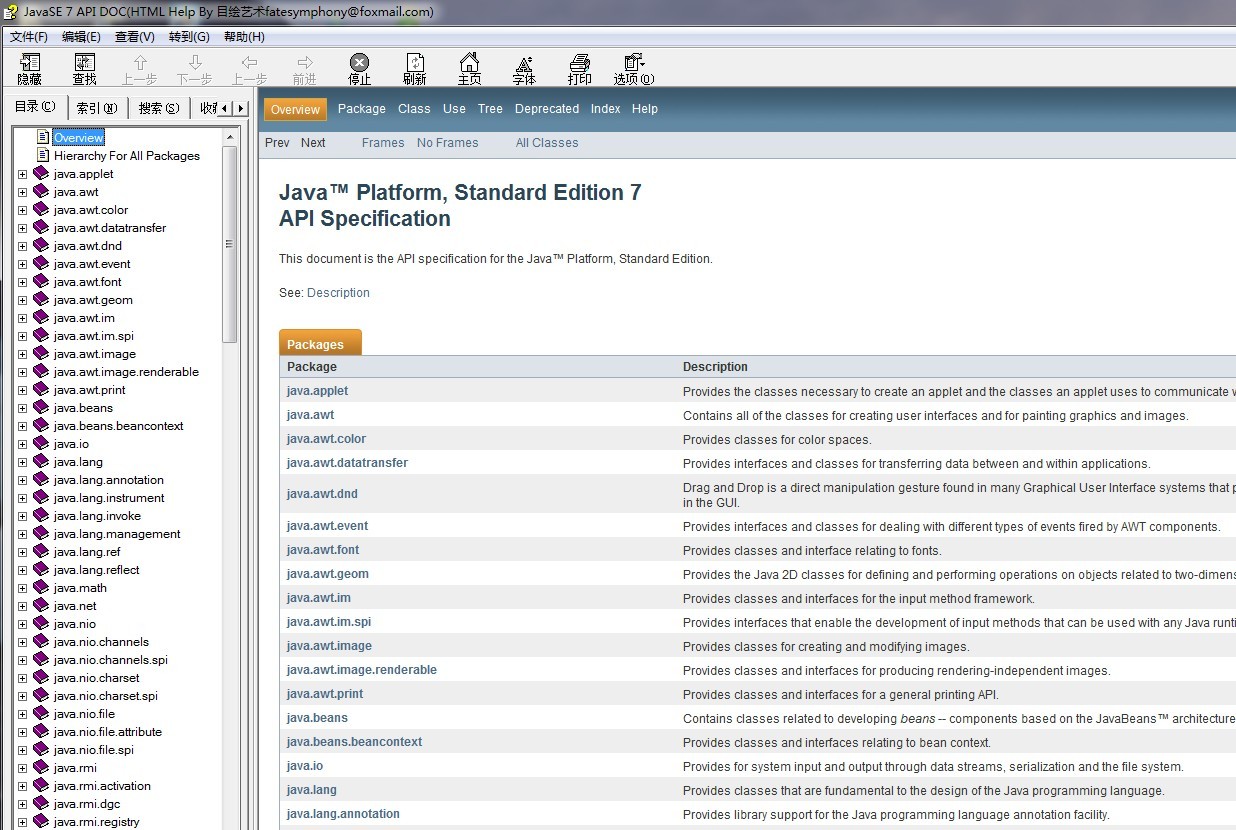Open the 查看(V) menu
Screen dimensions: 1236x830
pos(135,37)
